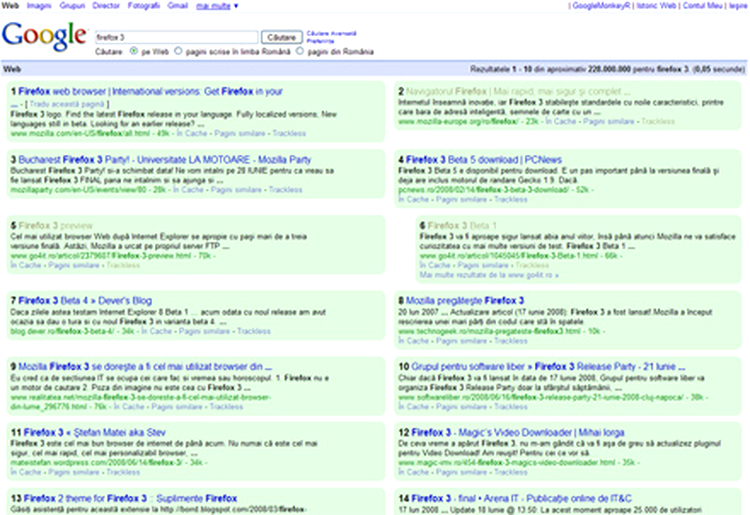This screenshot has width=750, height=515.
Task: Click the Web tab in top bar
Action: (x=10, y=6)
